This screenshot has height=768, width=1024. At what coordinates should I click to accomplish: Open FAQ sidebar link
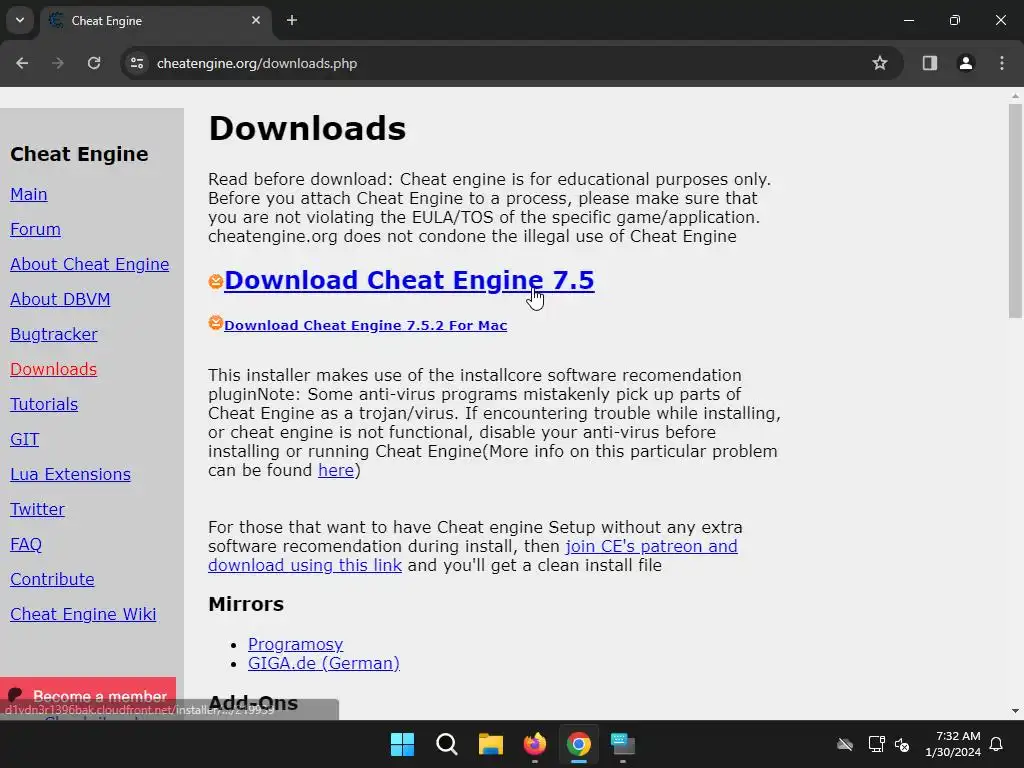coord(26,544)
